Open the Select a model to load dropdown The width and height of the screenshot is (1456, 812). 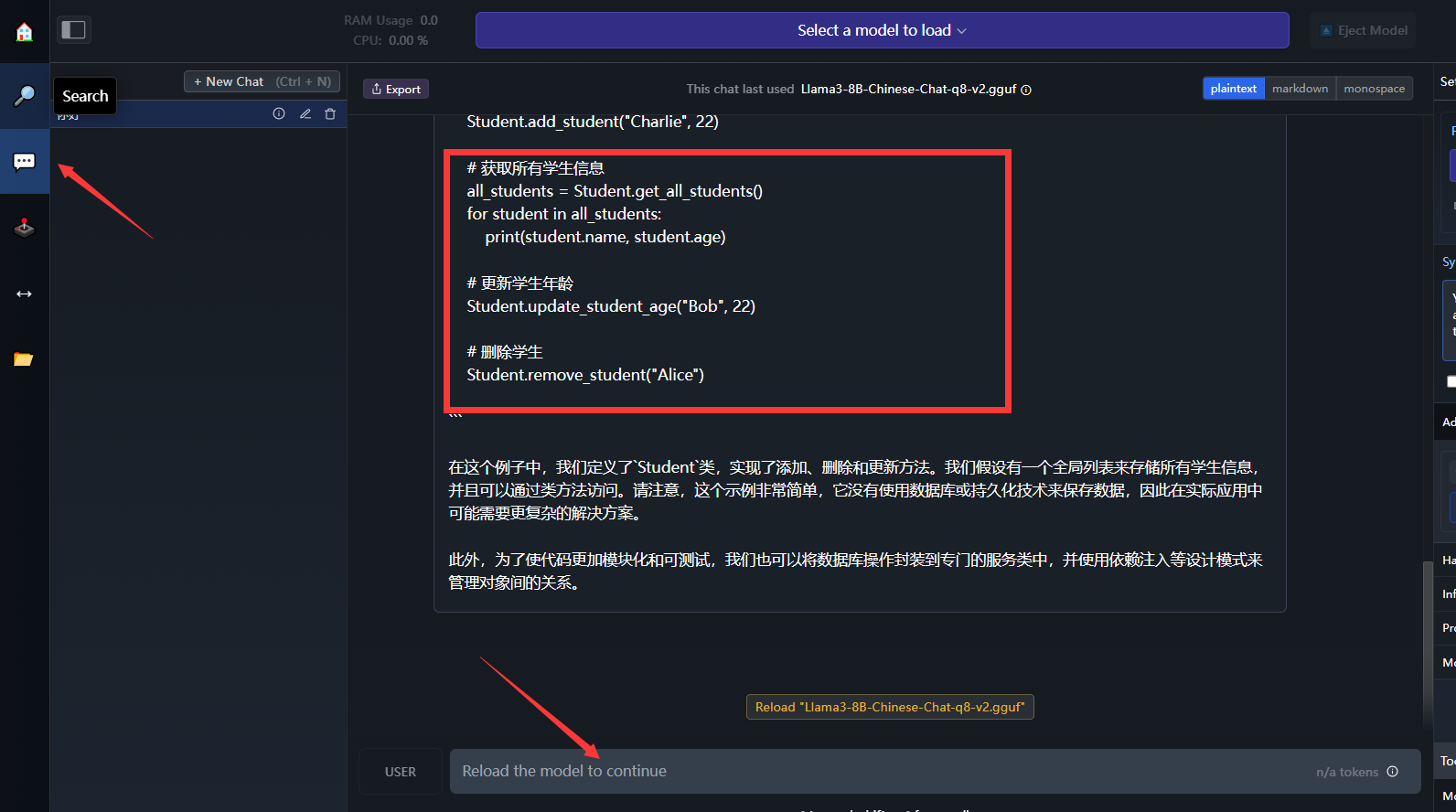[x=882, y=30]
